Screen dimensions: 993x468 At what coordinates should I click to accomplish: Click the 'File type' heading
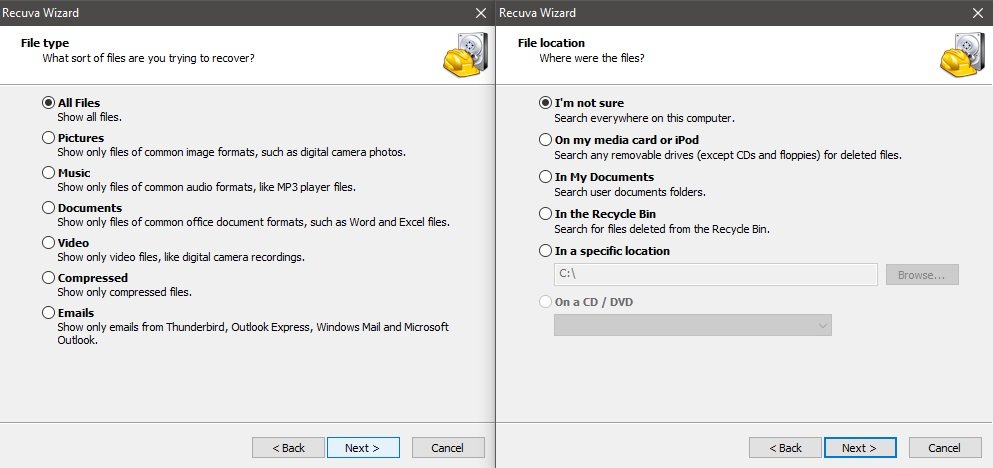[45, 43]
